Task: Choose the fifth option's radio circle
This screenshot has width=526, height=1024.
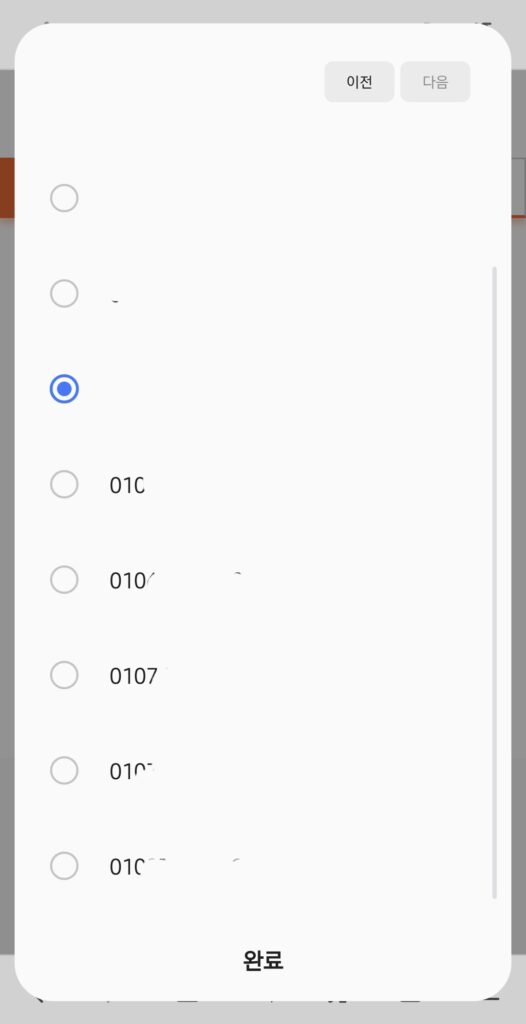Action: 64,580
